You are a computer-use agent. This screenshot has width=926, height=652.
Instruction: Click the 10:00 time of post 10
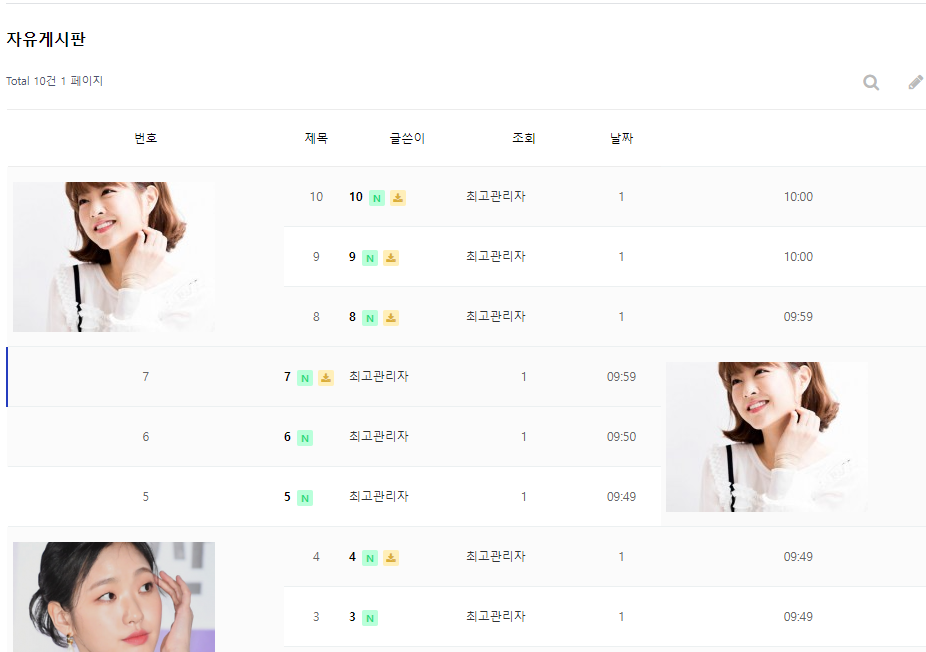coord(798,197)
